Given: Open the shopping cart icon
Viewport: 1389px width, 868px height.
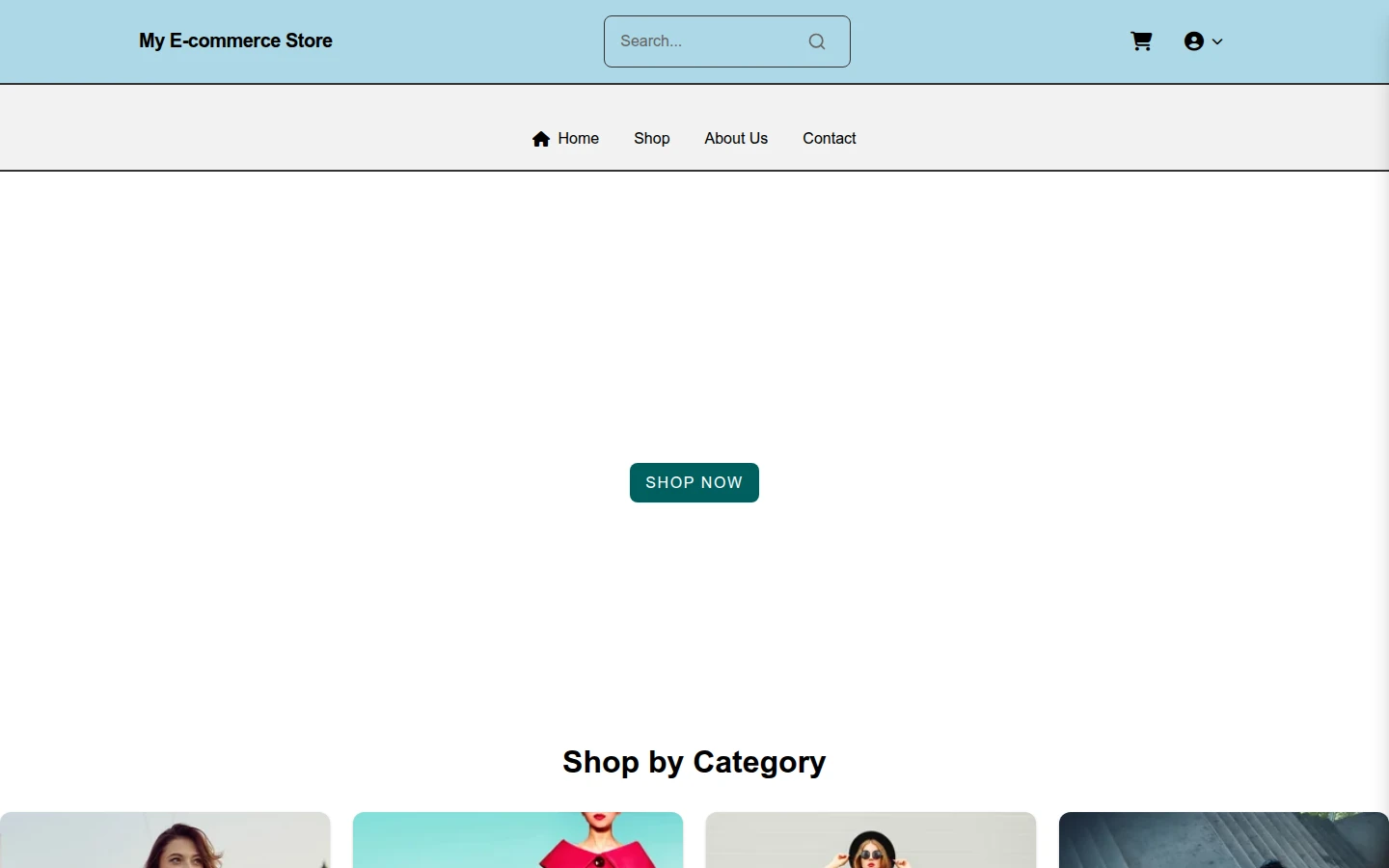Looking at the screenshot, I should click(x=1141, y=41).
